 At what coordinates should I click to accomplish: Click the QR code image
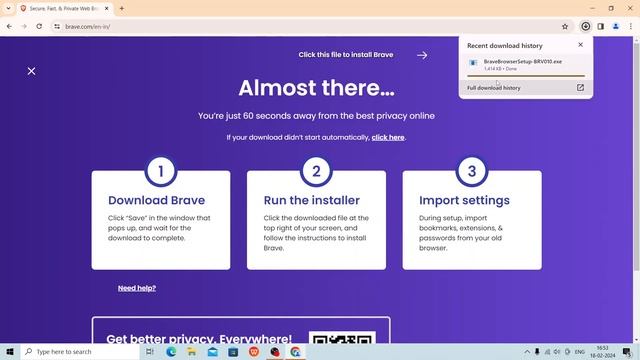coord(342,338)
